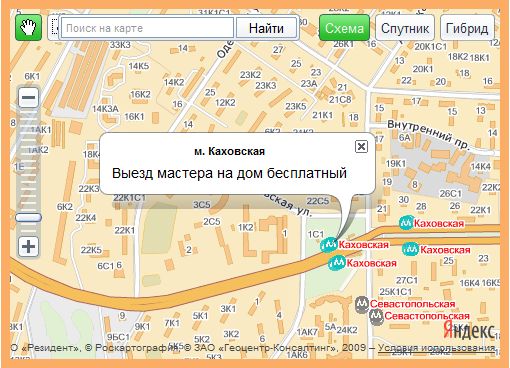The height and width of the screenshot is (368, 510).
Task: Click building label 26С1
Action: click(450, 193)
